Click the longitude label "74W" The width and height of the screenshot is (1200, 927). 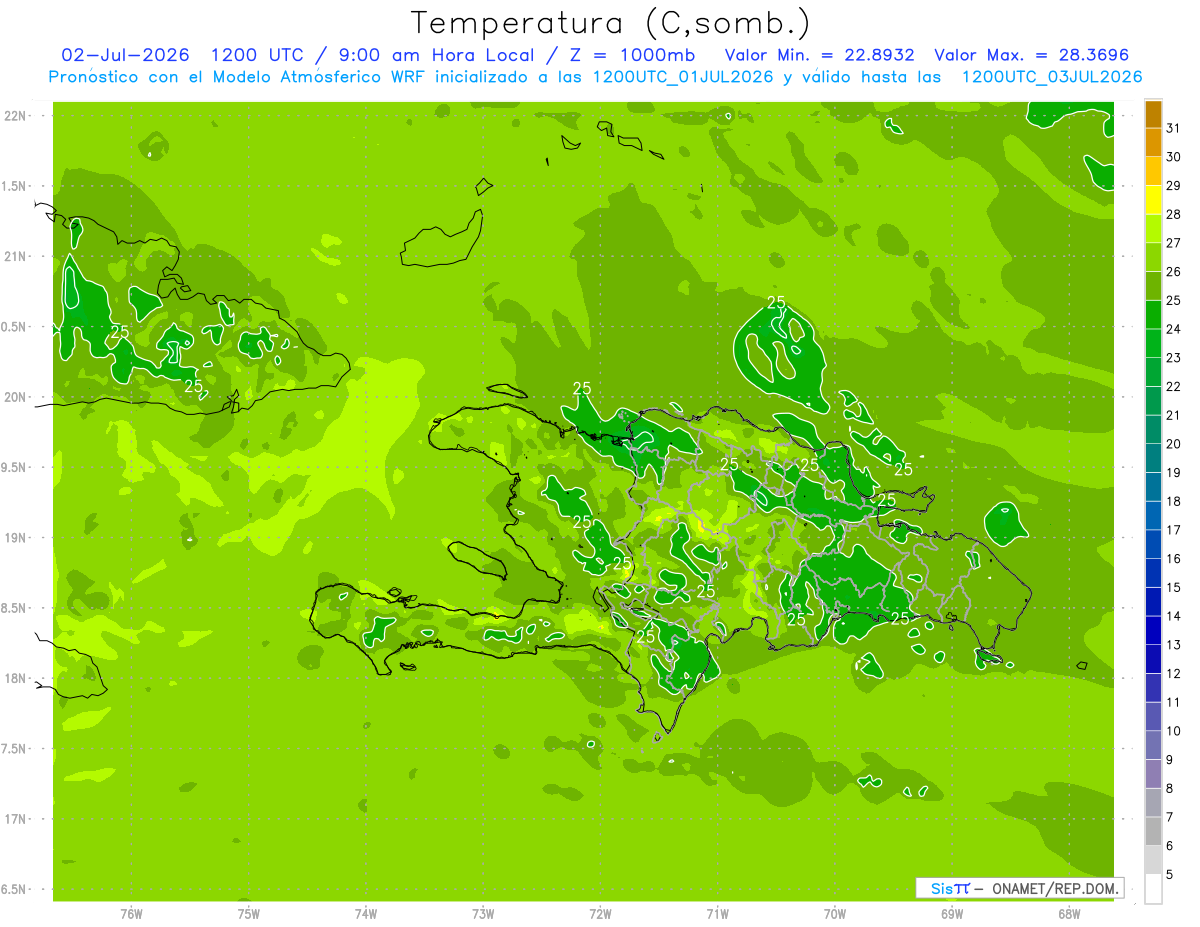coord(366,914)
